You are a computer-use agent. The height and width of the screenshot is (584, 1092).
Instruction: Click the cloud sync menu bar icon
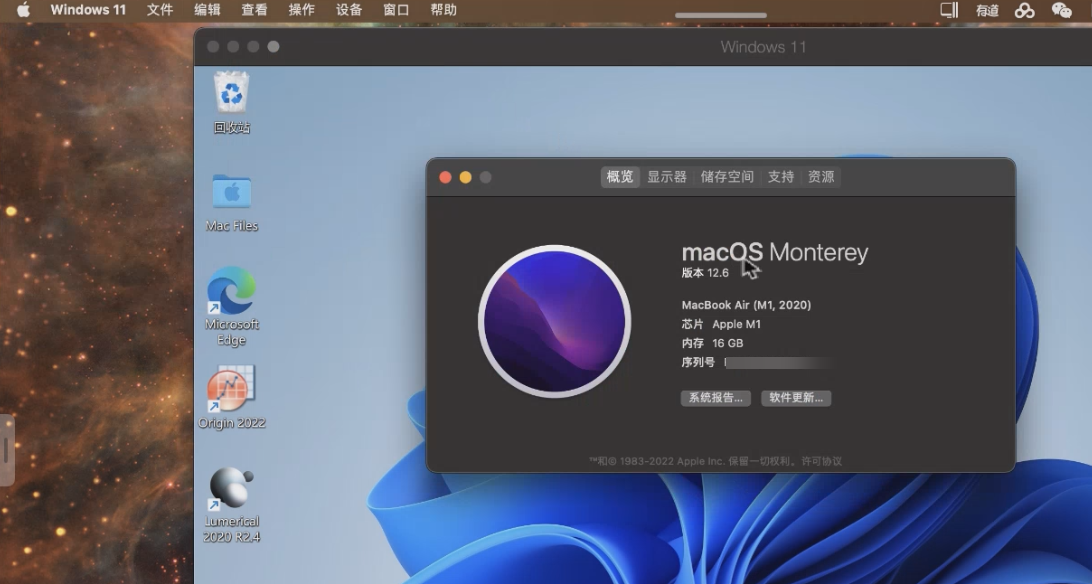point(1024,10)
